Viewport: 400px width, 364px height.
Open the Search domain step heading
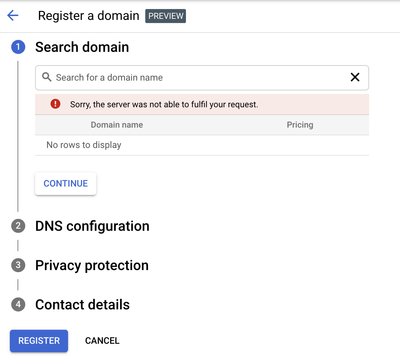(82, 47)
